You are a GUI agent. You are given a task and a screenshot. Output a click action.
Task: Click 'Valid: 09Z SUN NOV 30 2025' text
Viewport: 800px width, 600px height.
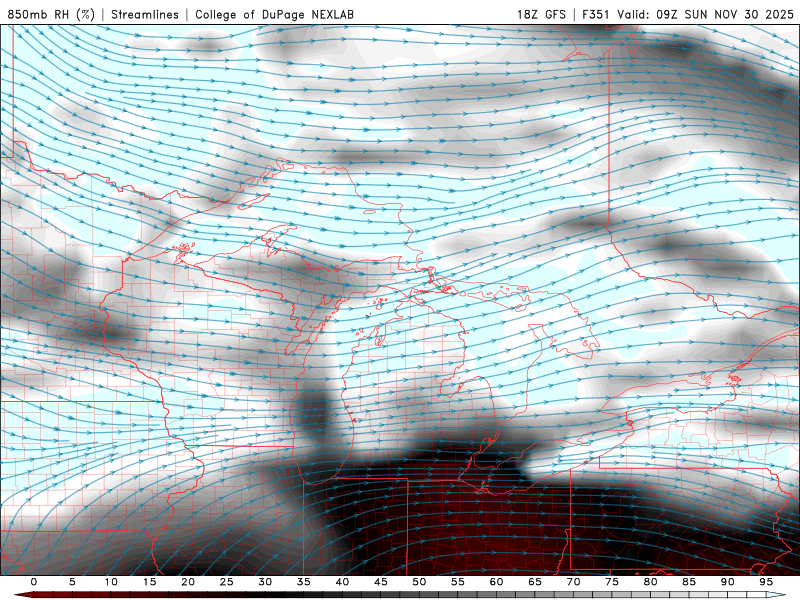(706, 14)
